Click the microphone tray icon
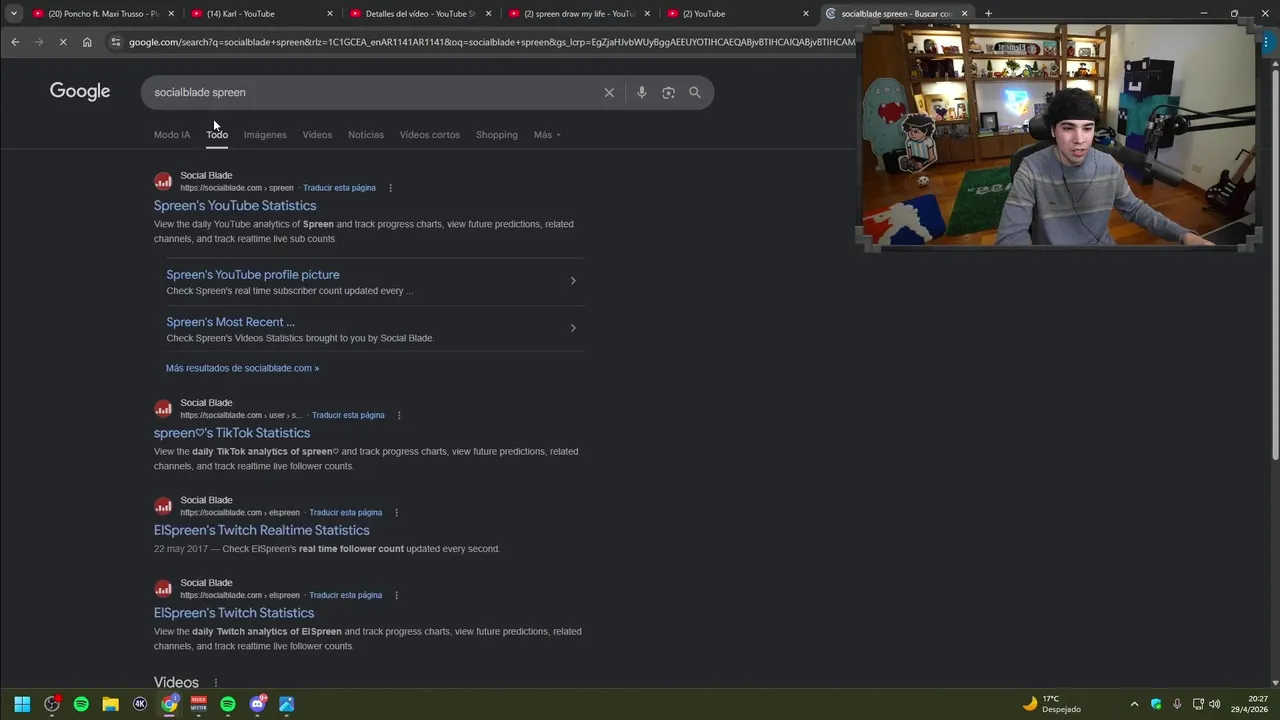Screen dimensions: 1280x720 point(1177,704)
